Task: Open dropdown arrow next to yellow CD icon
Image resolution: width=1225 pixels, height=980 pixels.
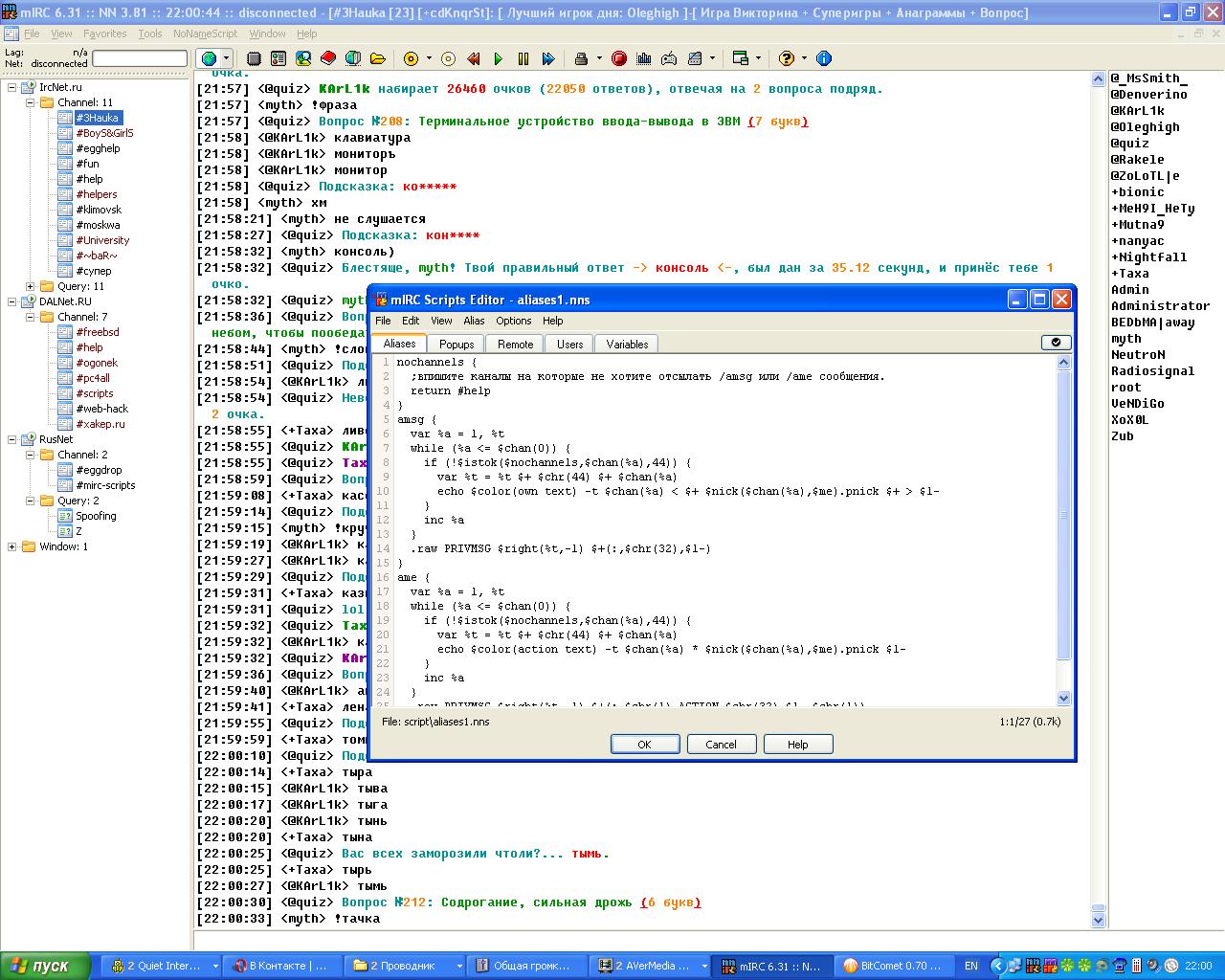Action: pos(429,58)
